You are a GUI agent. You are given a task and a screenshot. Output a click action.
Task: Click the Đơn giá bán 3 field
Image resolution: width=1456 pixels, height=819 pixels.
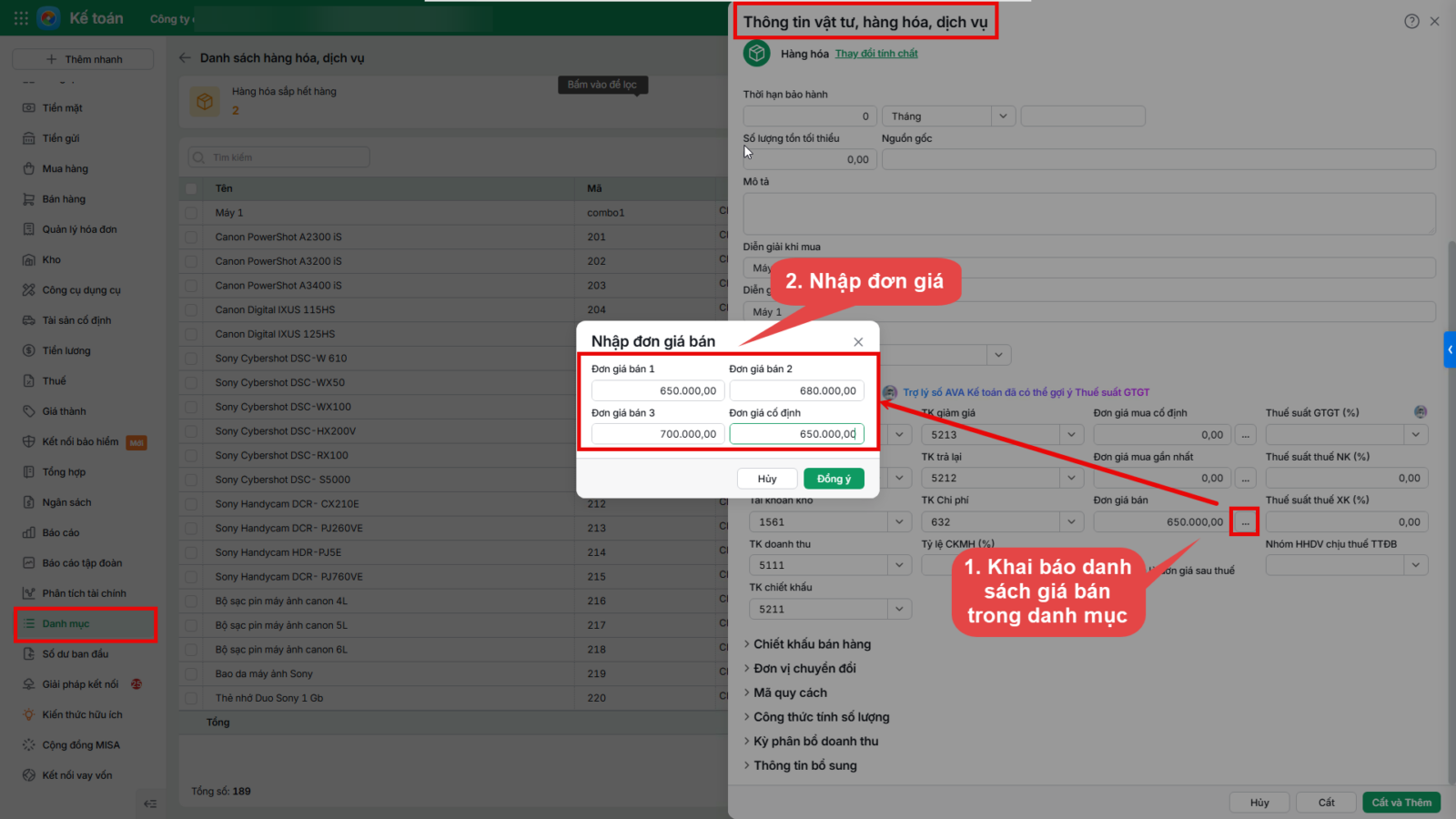(658, 434)
